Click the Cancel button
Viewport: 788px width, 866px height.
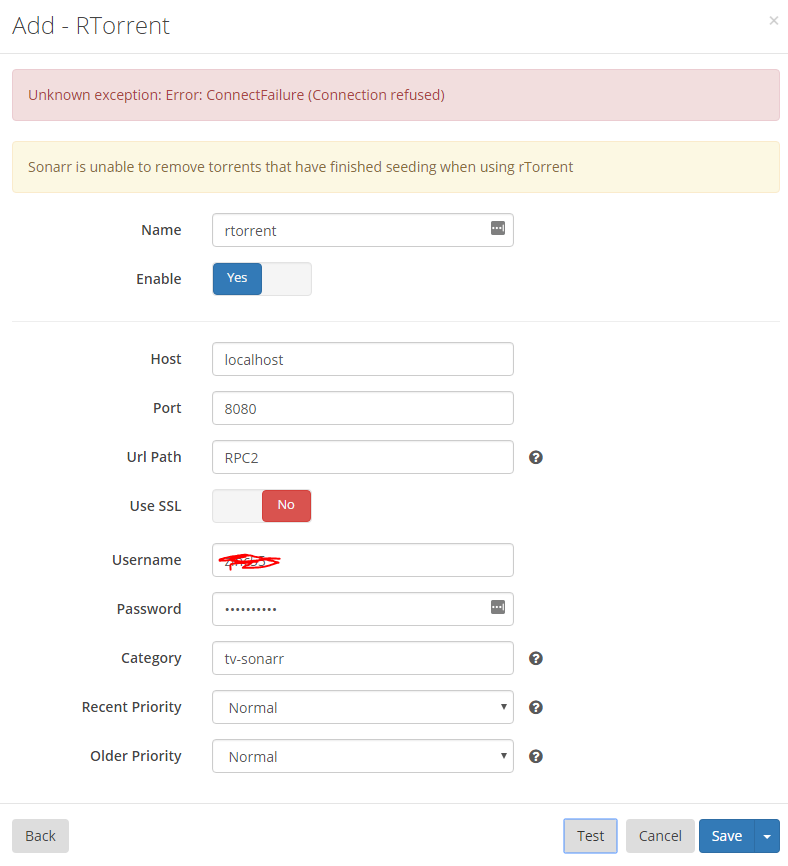coord(660,836)
